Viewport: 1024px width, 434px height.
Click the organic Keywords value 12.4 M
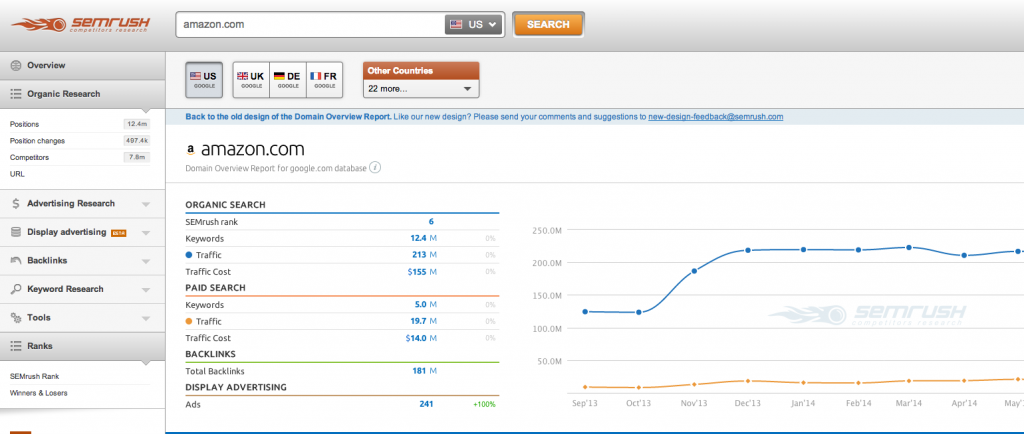pos(423,239)
